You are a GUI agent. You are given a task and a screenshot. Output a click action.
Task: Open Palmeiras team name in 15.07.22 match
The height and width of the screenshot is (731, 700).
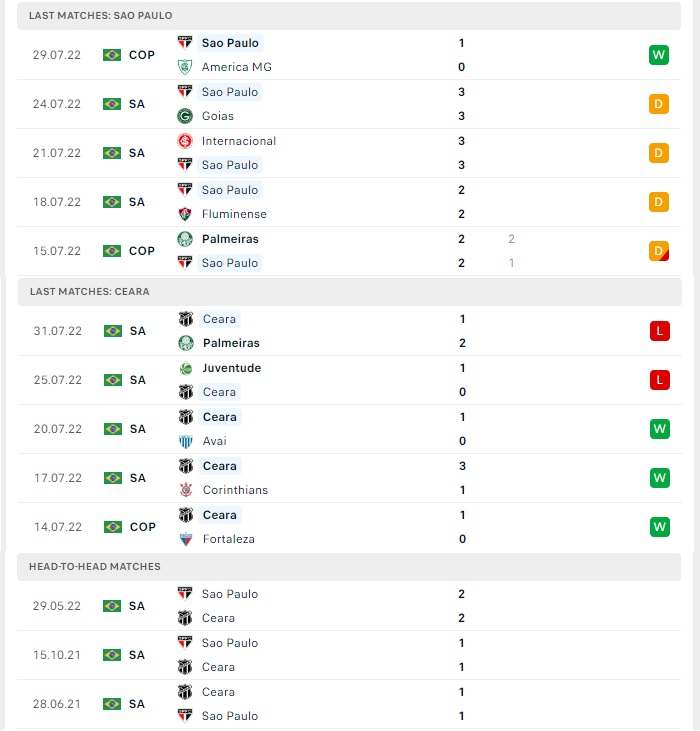click(230, 239)
